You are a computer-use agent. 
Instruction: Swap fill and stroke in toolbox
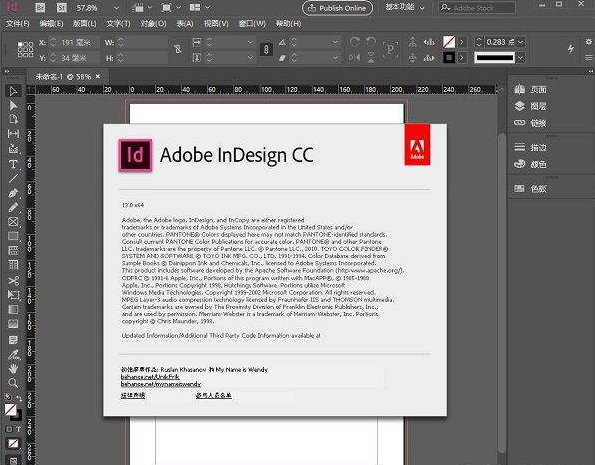(x=19, y=398)
